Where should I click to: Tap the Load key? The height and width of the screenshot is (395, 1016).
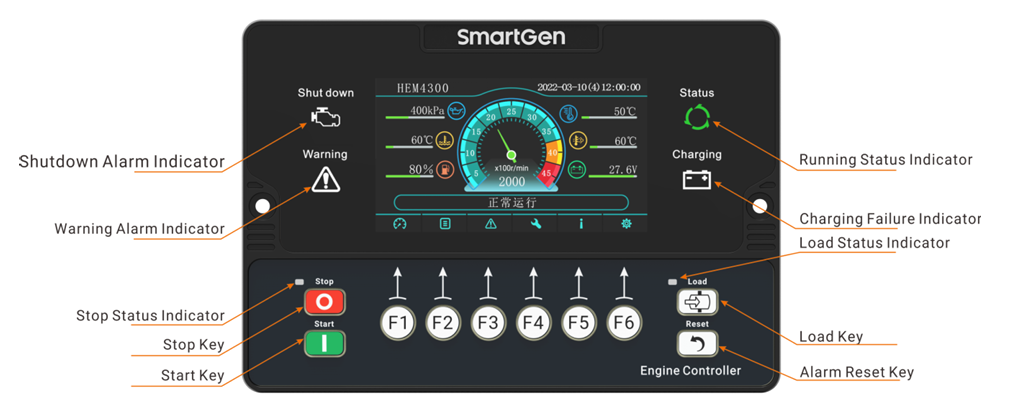pos(697,302)
